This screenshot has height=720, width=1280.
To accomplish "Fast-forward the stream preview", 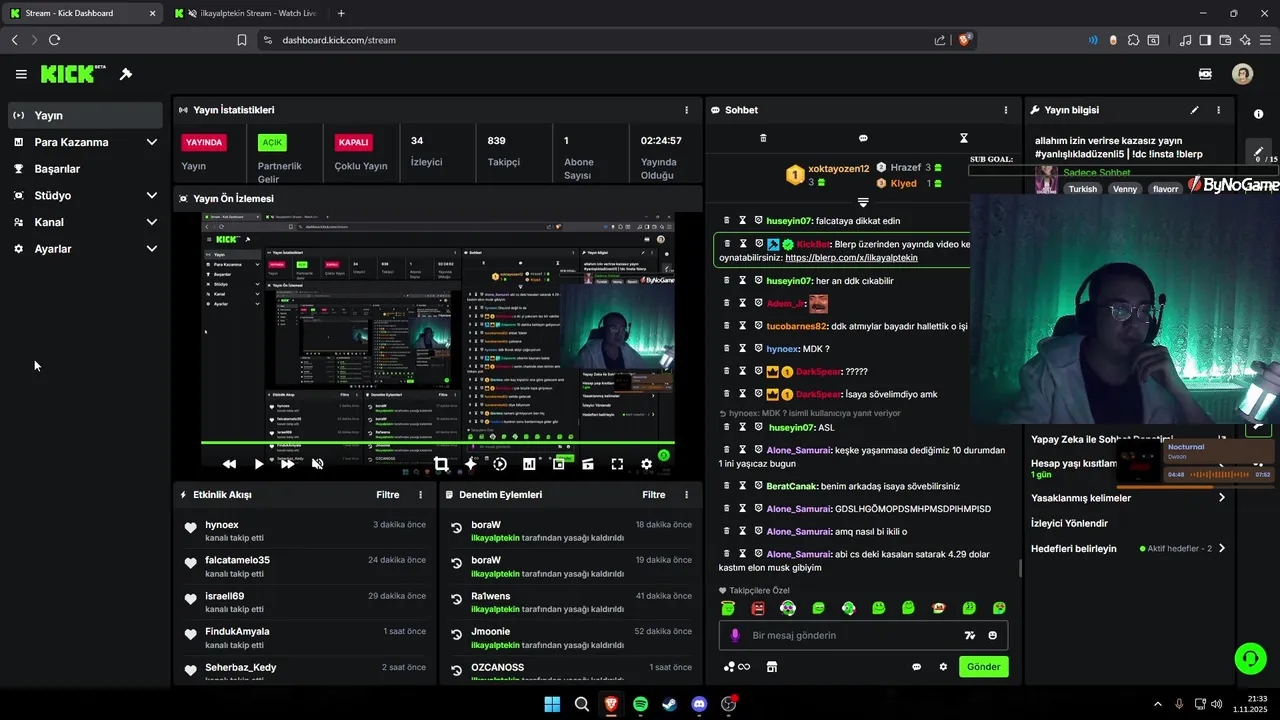I will (288, 464).
